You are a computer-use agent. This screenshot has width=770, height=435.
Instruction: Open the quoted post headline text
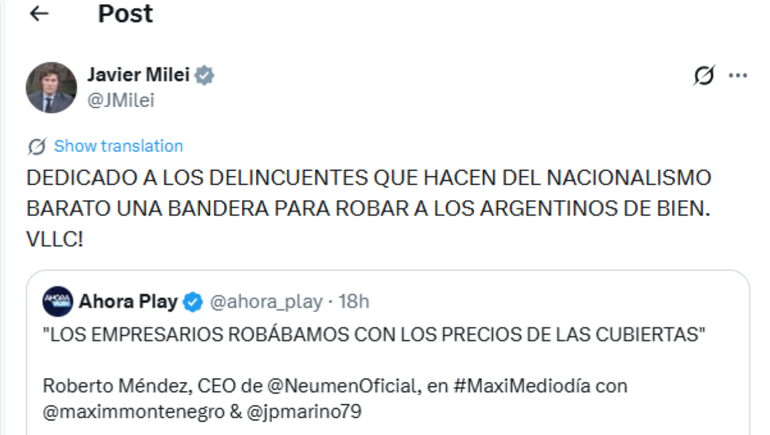point(375,334)
